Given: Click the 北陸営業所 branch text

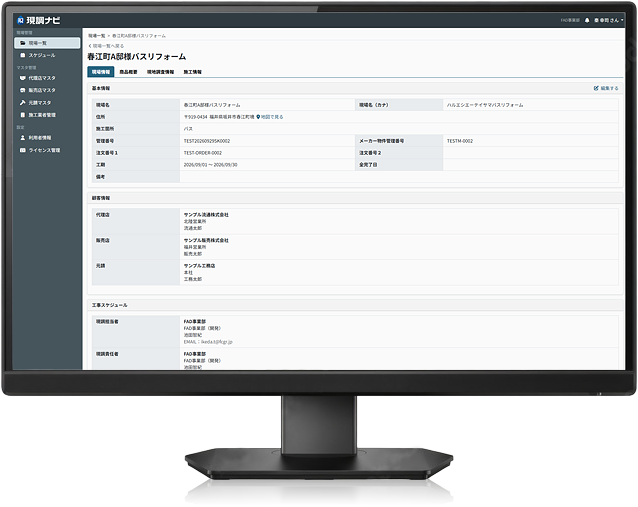Looking at the screenshot, I should point(194,221).
